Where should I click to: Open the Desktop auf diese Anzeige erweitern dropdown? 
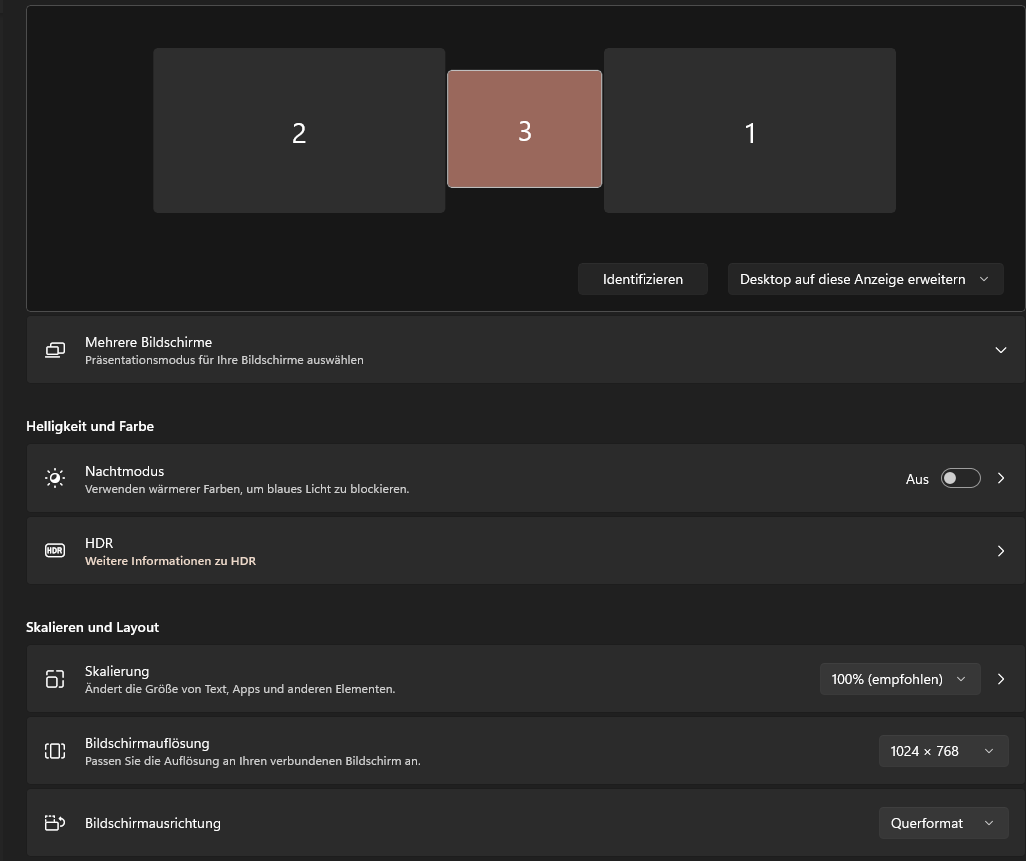click(865, 279)
